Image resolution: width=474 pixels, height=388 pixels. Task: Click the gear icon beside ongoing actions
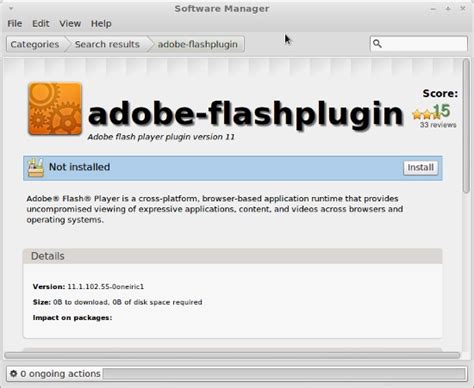13,374
